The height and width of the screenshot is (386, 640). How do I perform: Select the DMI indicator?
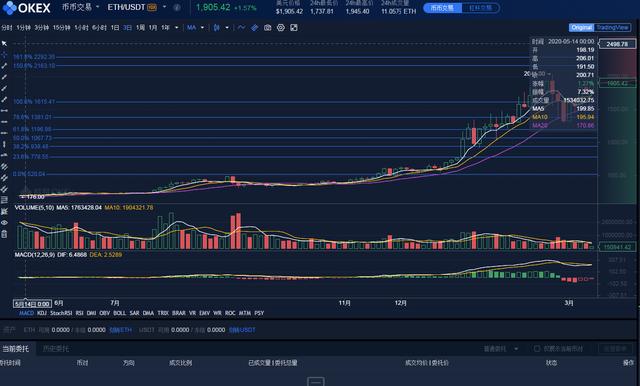pyautogui.click(x=91, y=313)
